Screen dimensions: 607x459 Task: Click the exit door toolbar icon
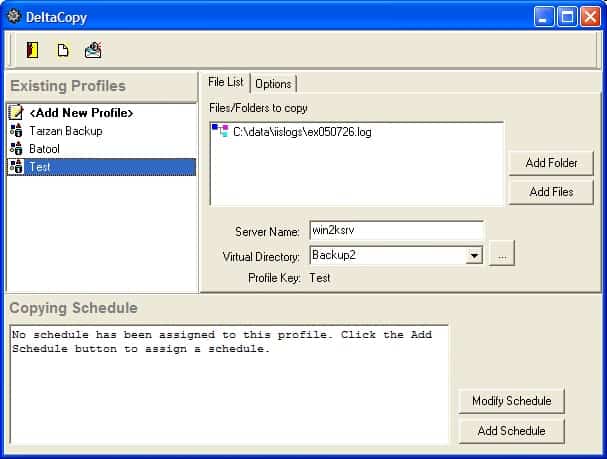pos(32,49)
